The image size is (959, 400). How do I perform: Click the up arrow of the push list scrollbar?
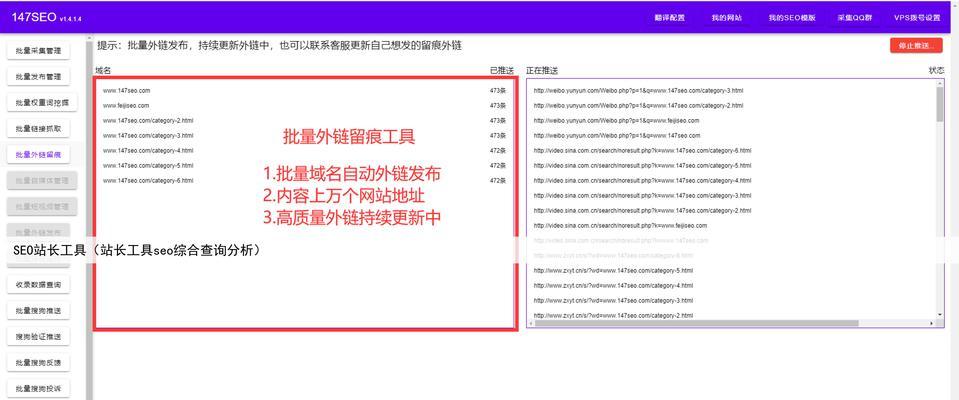(939, 83)
